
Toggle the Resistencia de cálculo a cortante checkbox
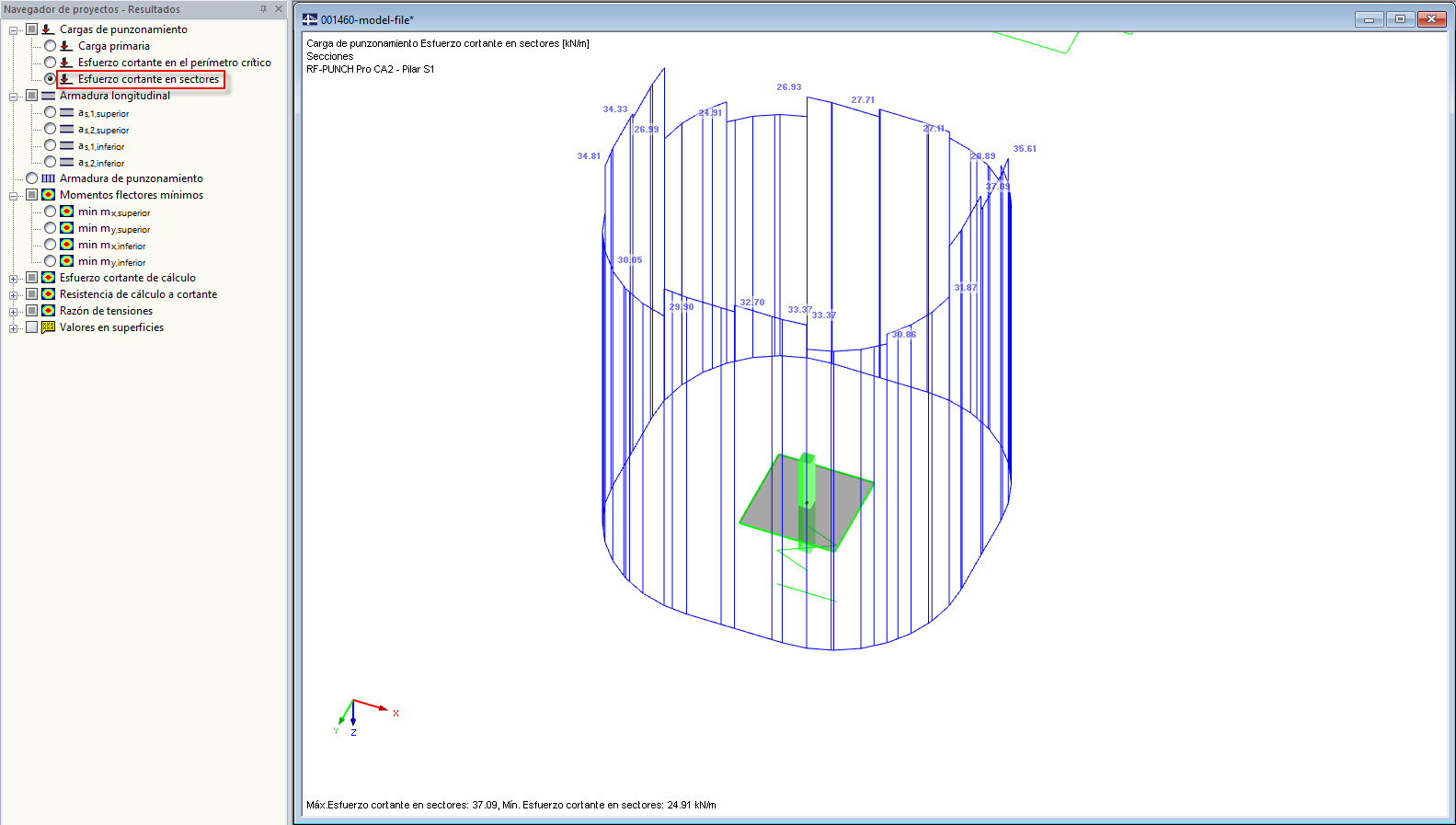point(31,294)
